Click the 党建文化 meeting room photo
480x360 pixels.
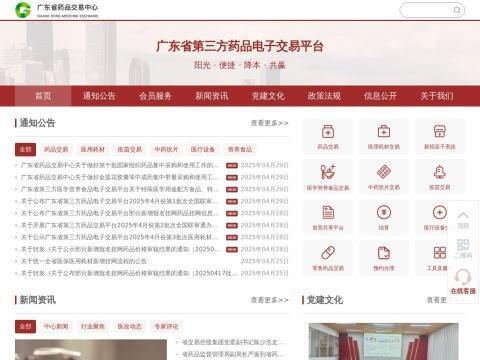click(x=384, y=341)
